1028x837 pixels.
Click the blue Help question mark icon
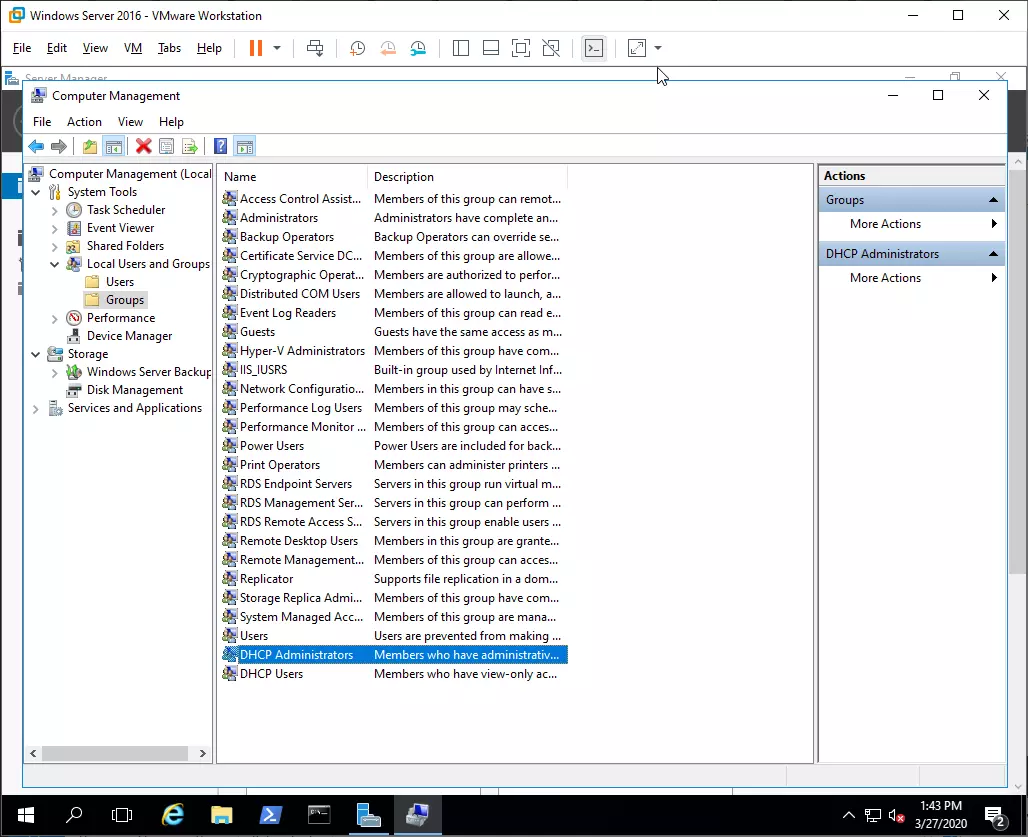click(x=221, y=146)
